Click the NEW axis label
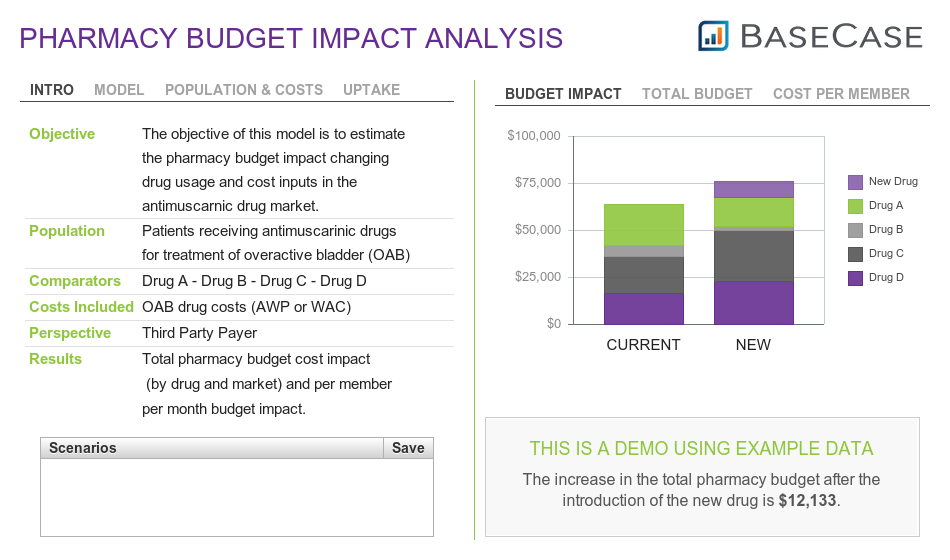950x560 pixels. pyautogui.click(x=753, y=345)
